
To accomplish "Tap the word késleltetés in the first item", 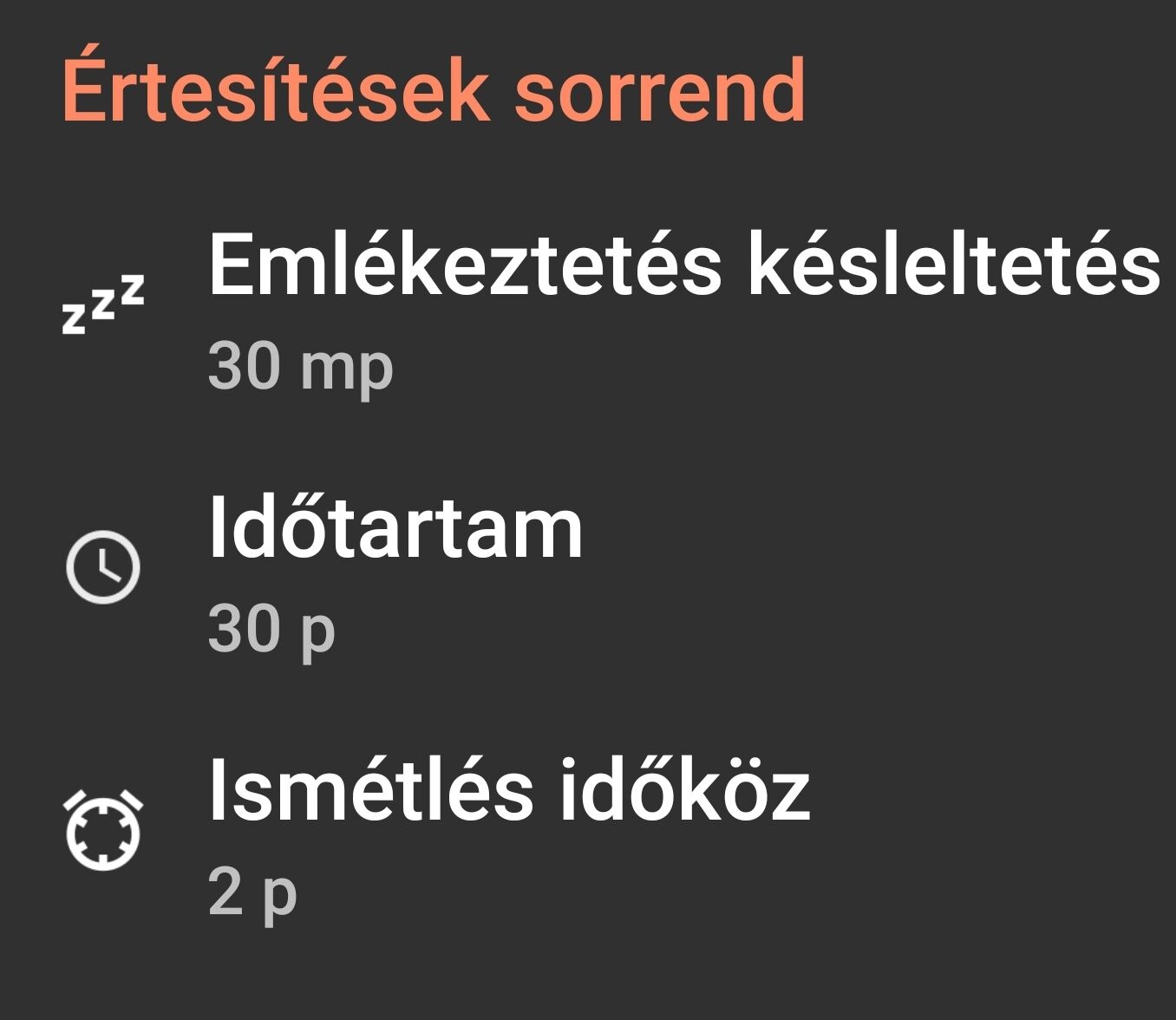I will click(x=953, y=265).
